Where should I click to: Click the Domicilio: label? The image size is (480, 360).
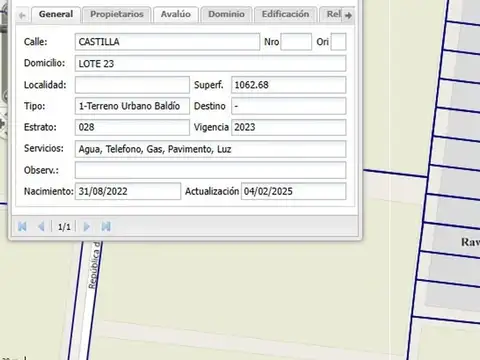point(44,63)
